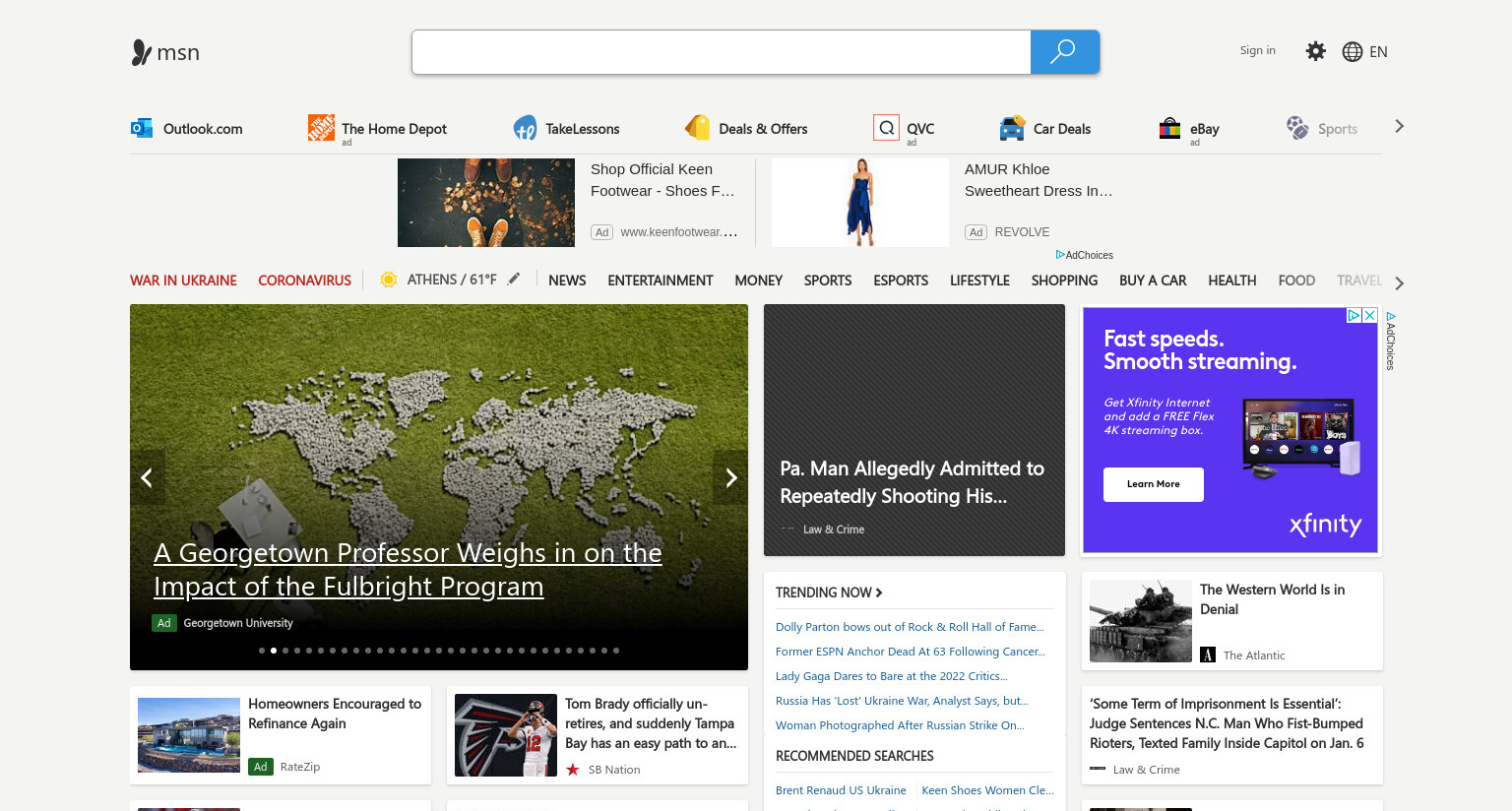1512x811 pixels.
Task: Open the Food tab
Action: 1296,281
